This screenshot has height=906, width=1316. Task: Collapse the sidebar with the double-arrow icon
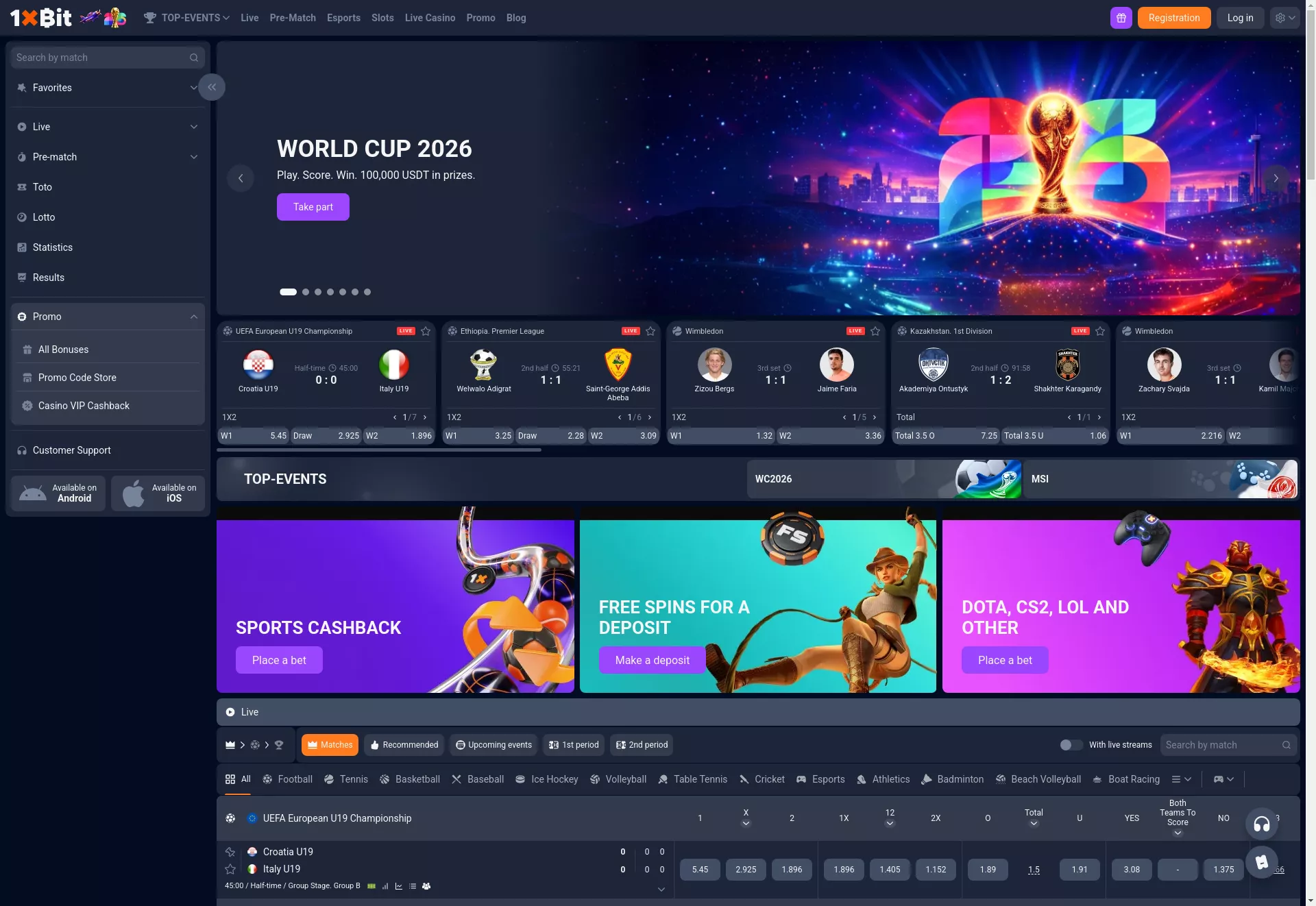point(212,87)
